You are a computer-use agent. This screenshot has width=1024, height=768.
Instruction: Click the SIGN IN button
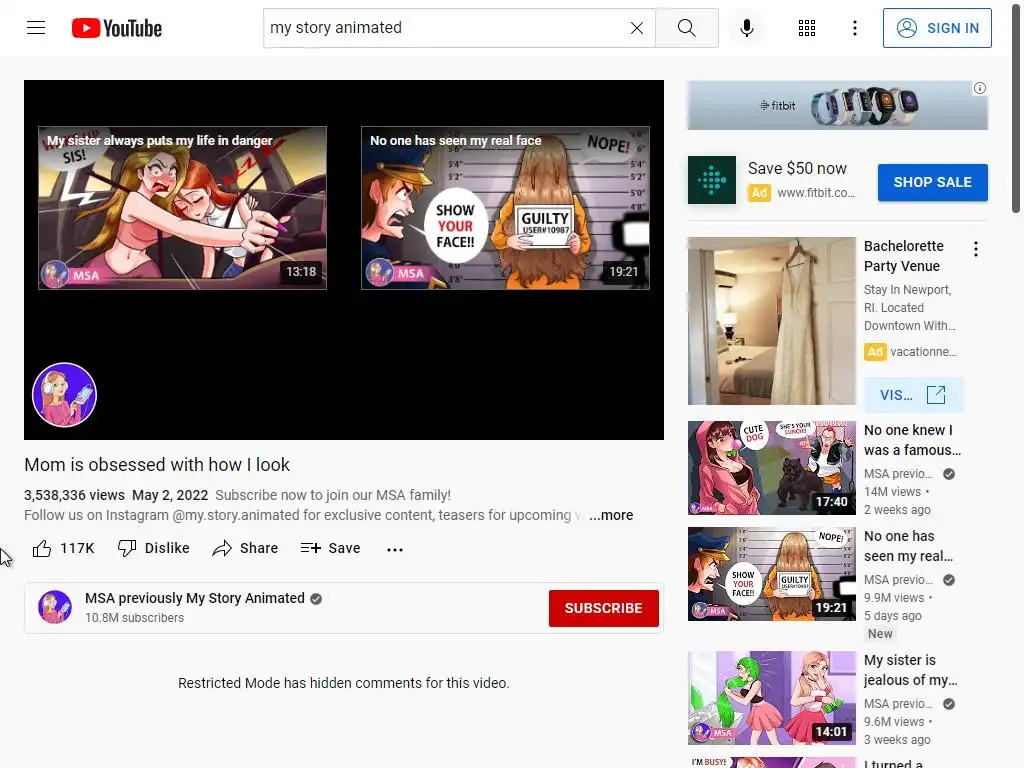click(936, 28)
